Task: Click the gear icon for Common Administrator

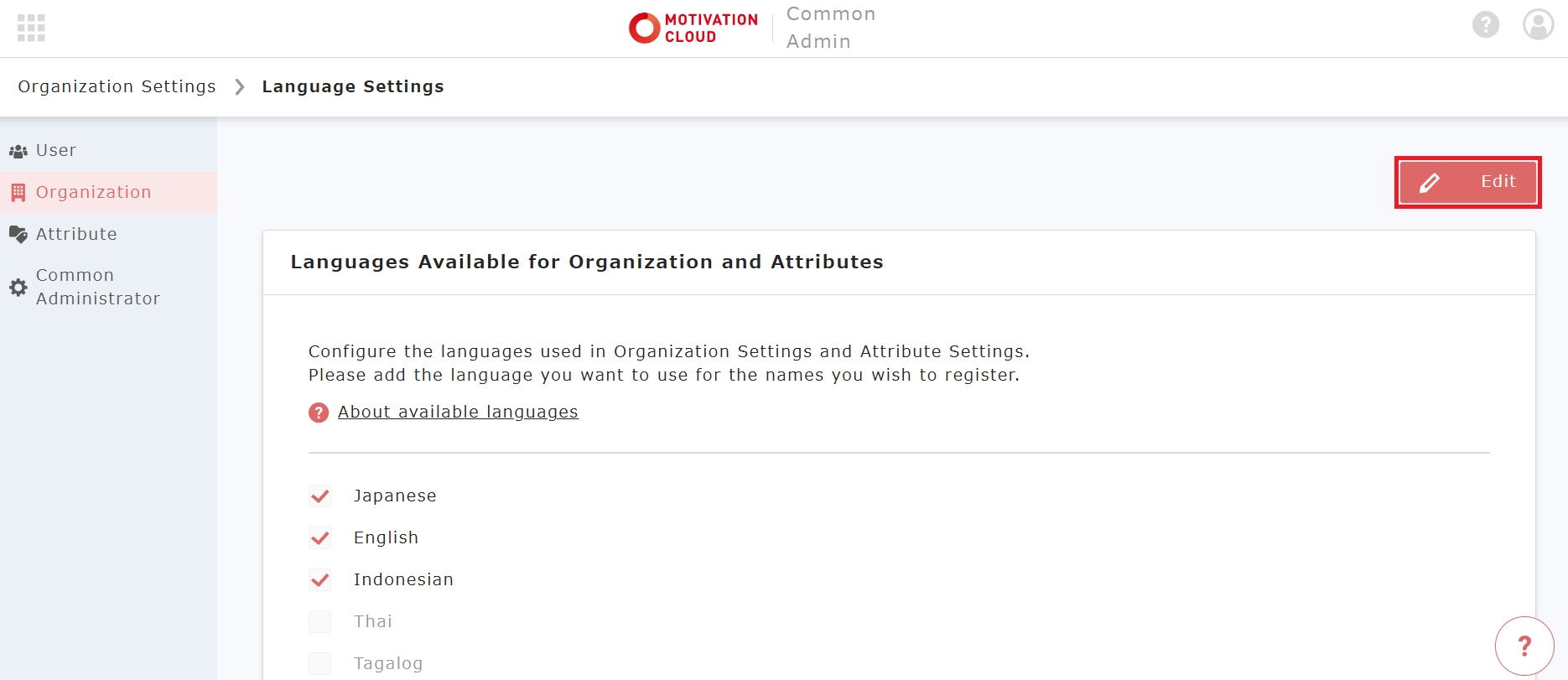Action: pos(18,288)
